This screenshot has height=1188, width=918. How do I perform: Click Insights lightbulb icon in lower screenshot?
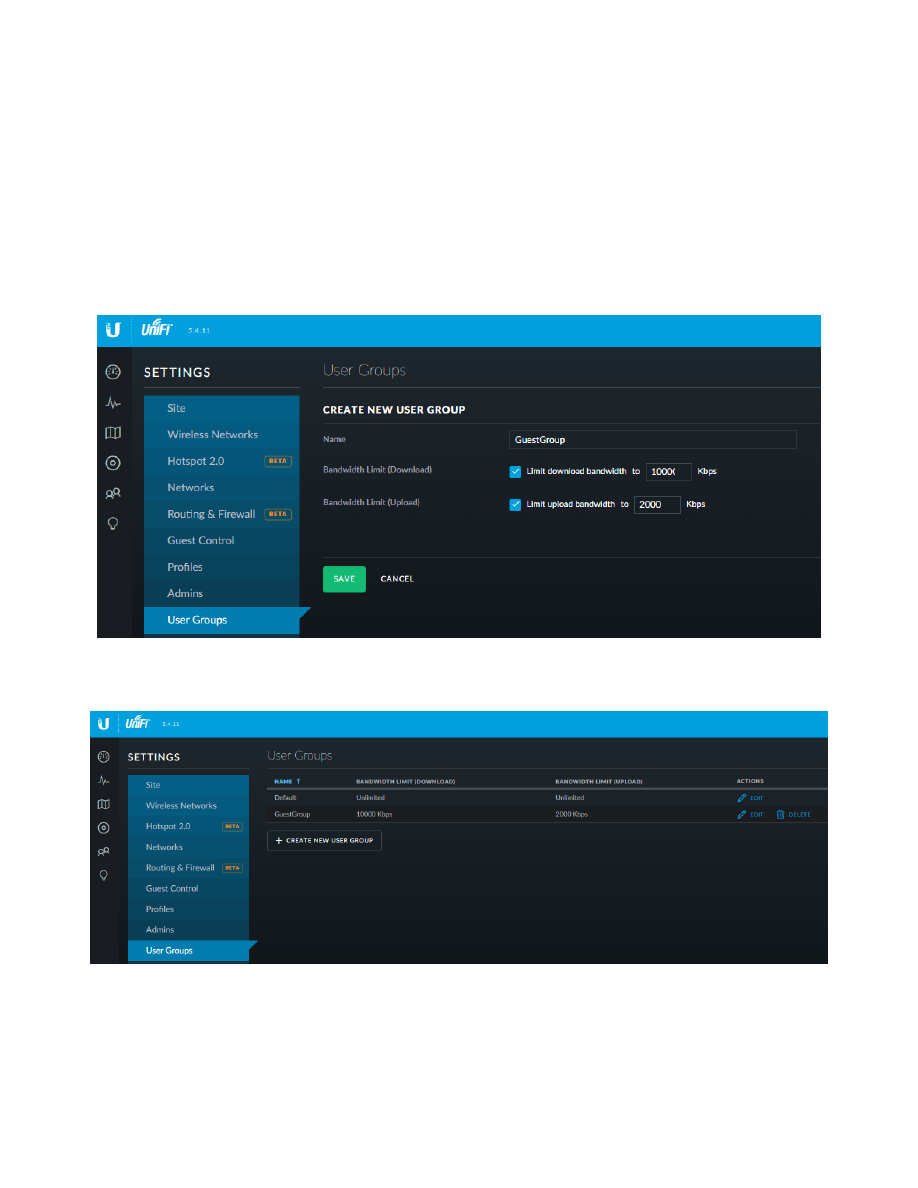coord(103,874)
